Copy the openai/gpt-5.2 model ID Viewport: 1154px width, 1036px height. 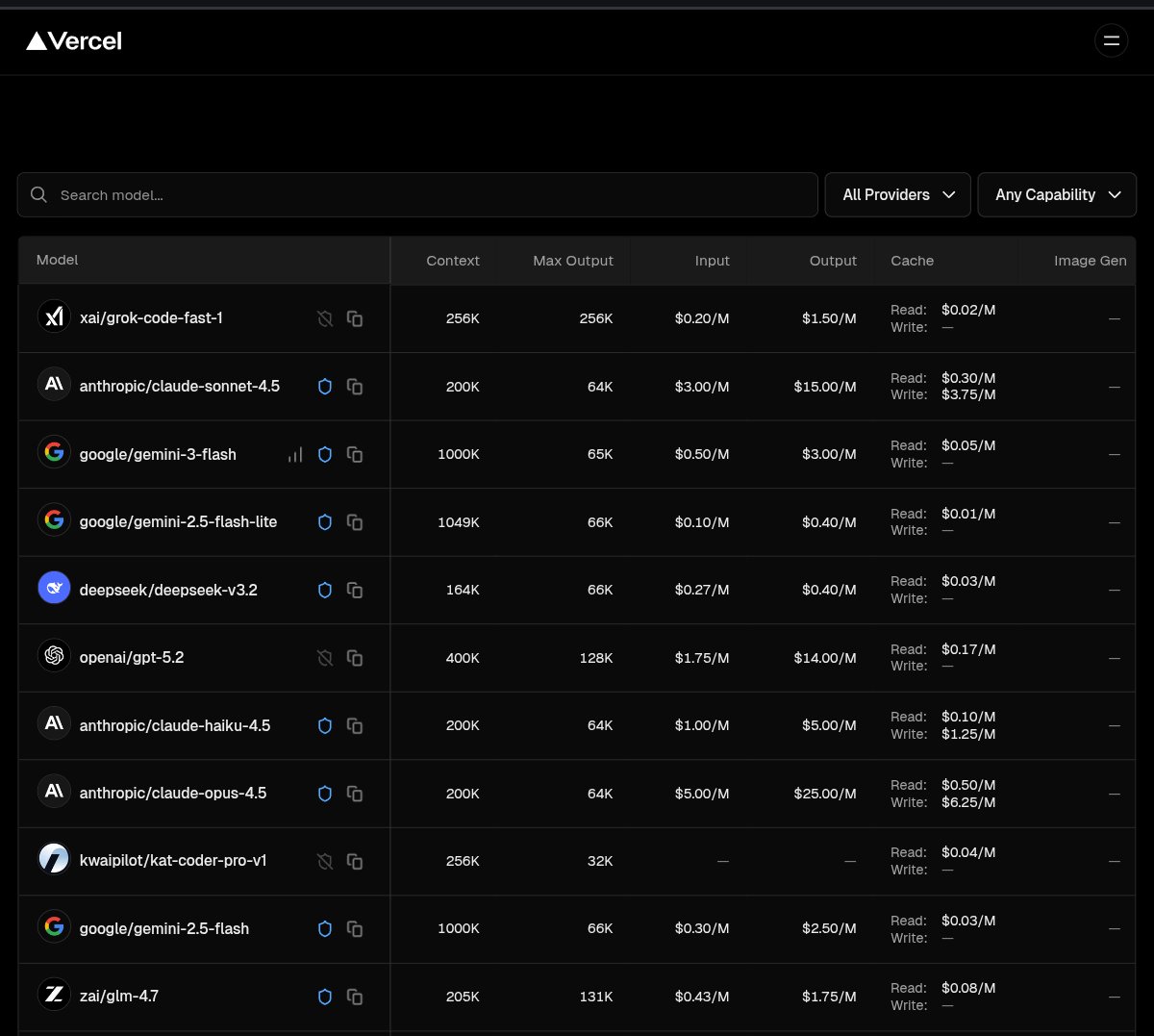pos(355,658)
